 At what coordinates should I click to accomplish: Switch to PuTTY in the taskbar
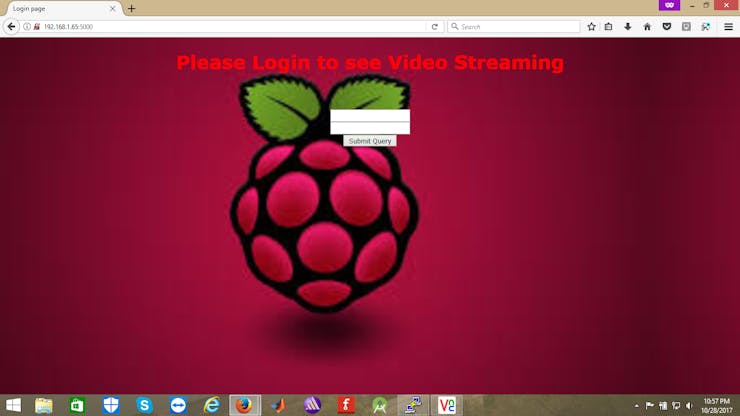(413, 405)
